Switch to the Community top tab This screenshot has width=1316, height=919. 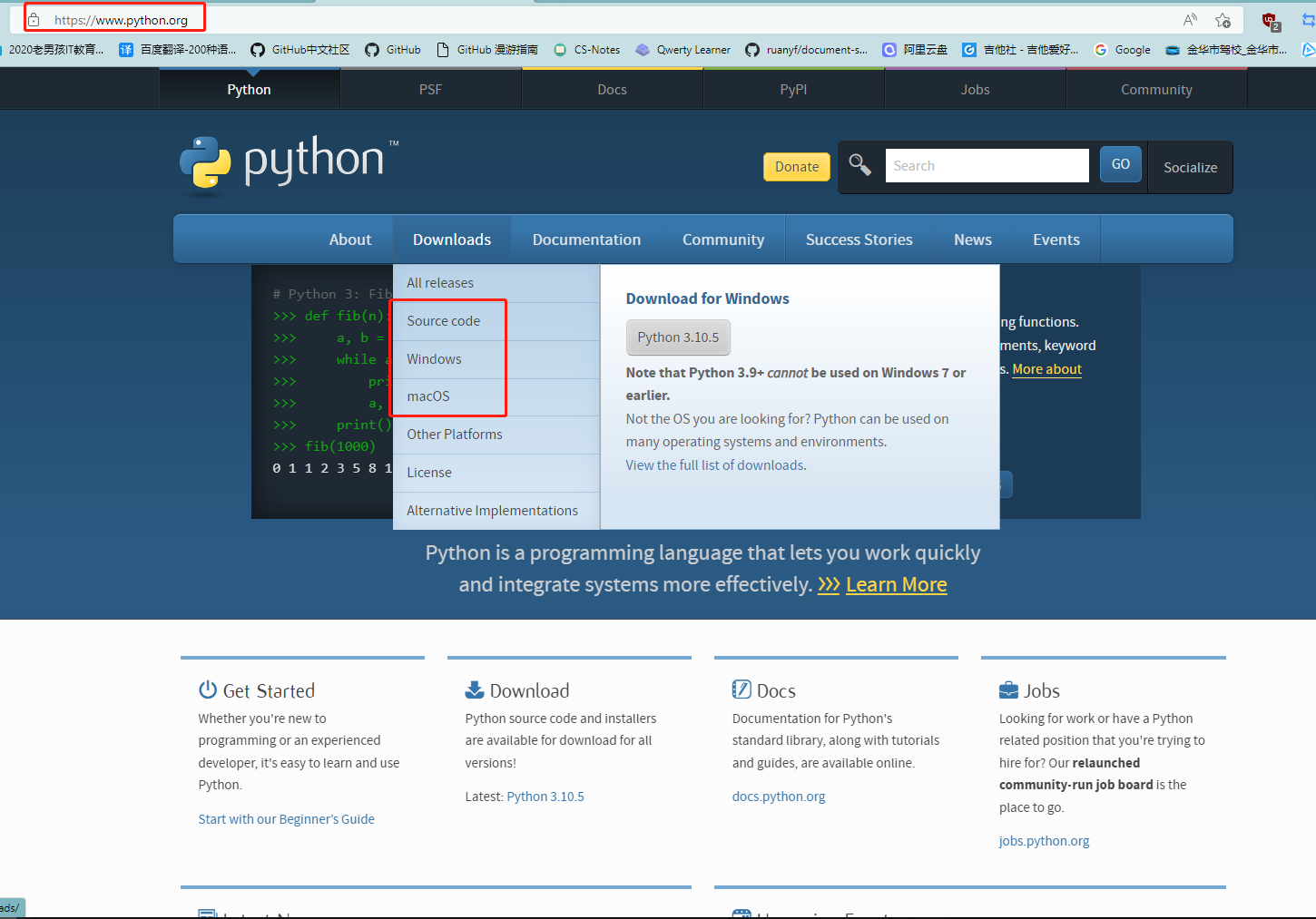click(x=1157, y=89)
